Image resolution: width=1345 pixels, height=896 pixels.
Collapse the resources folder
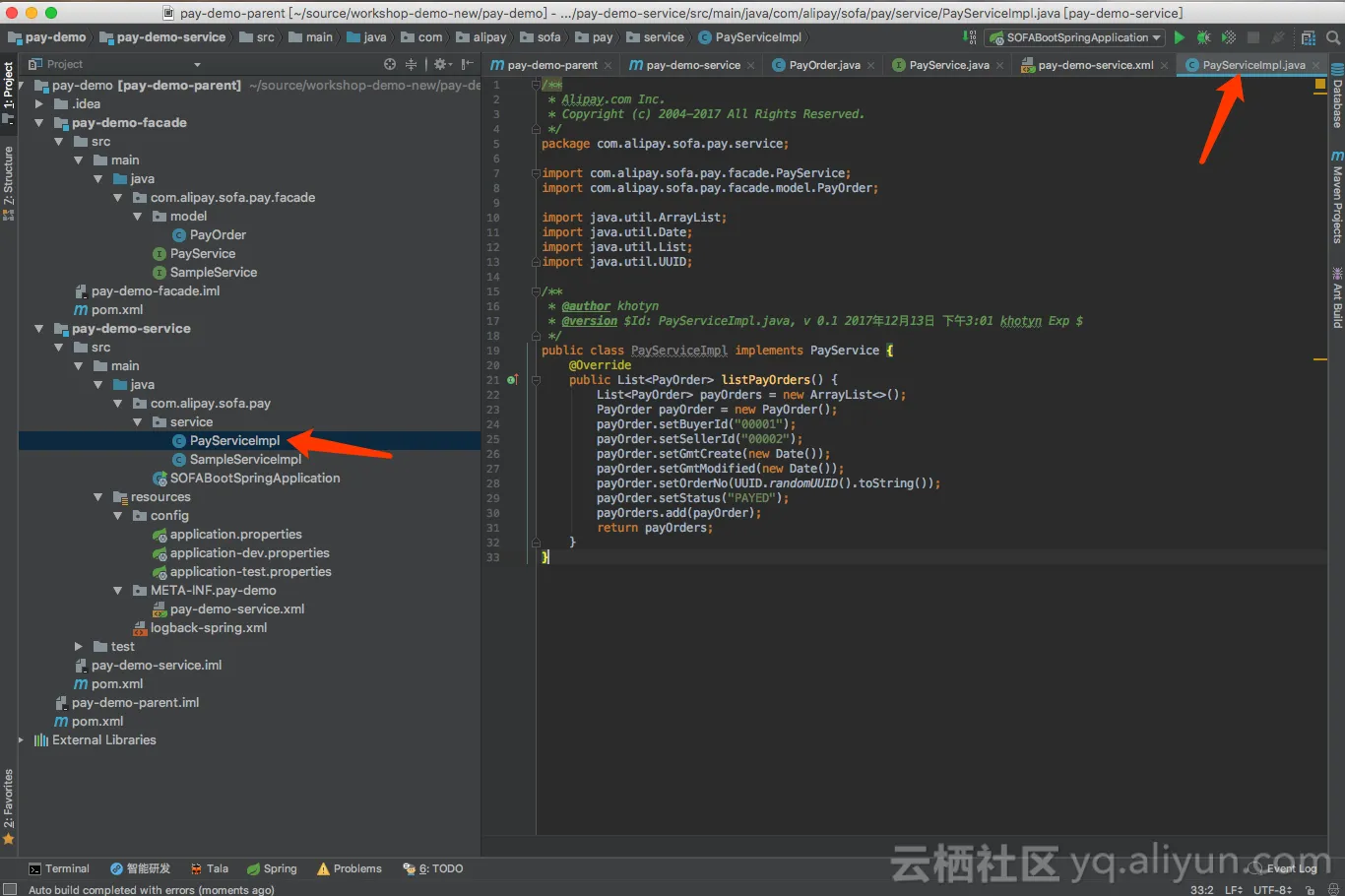pos(98,497)
